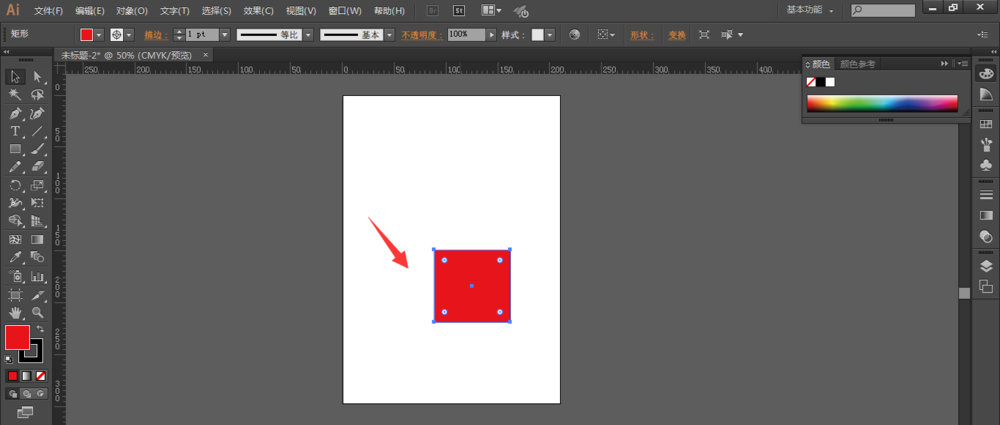The image size is (1000, 425).
Task: Select the Column Graph tool
Action: [38, 276]
